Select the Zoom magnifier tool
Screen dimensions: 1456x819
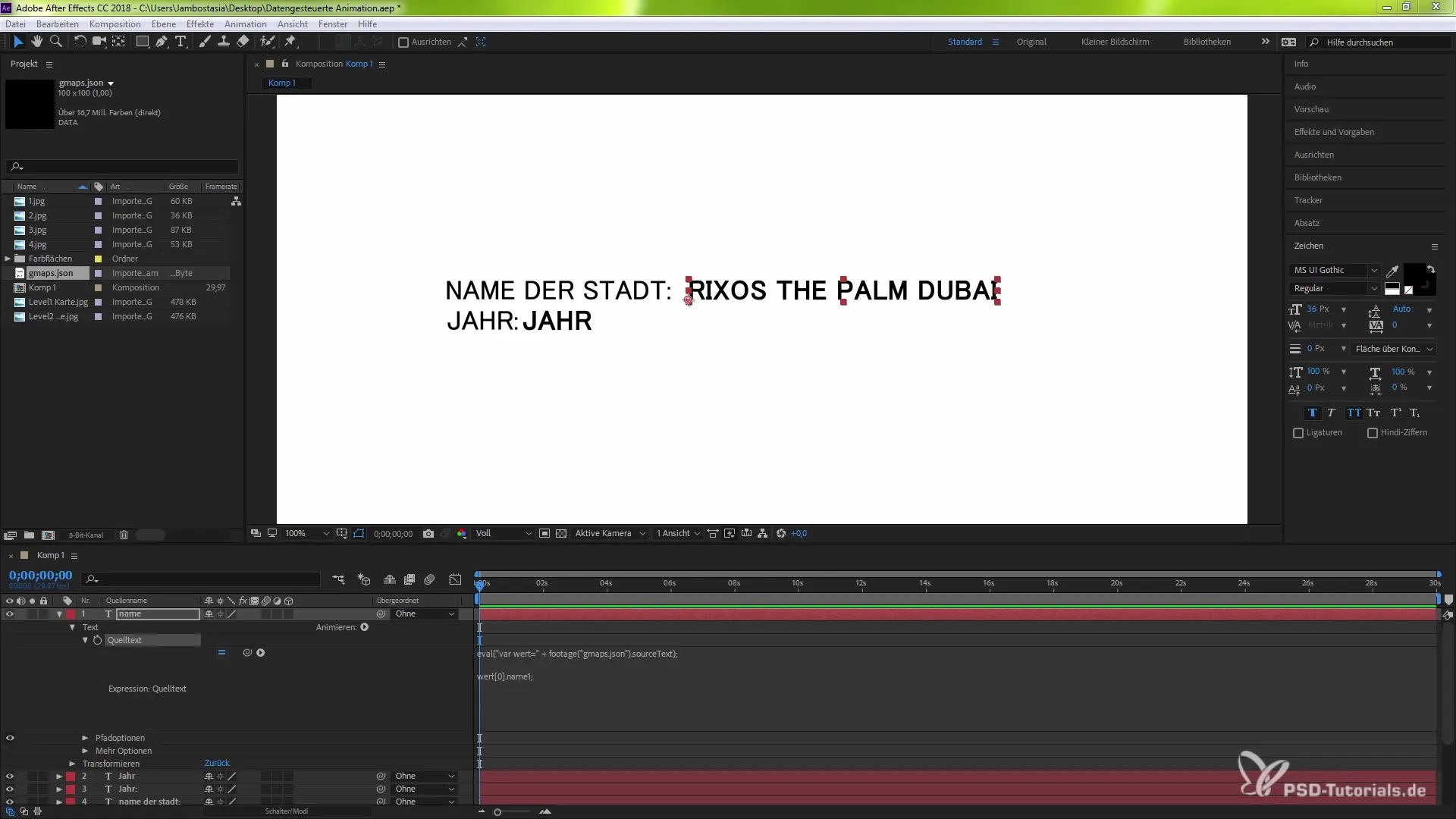click(x=55, y=42)
